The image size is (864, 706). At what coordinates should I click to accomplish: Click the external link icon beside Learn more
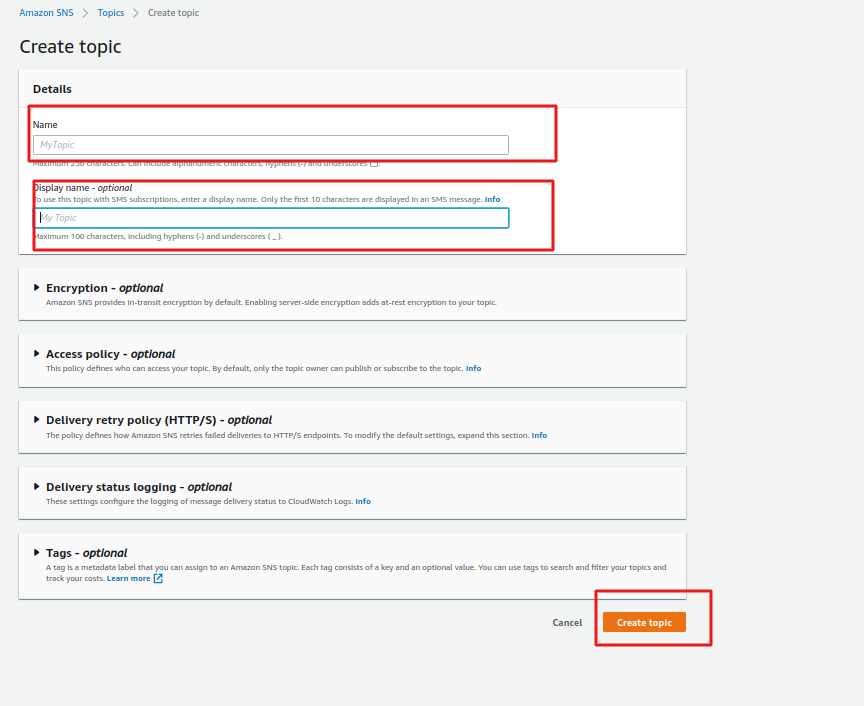pos(158,578)
